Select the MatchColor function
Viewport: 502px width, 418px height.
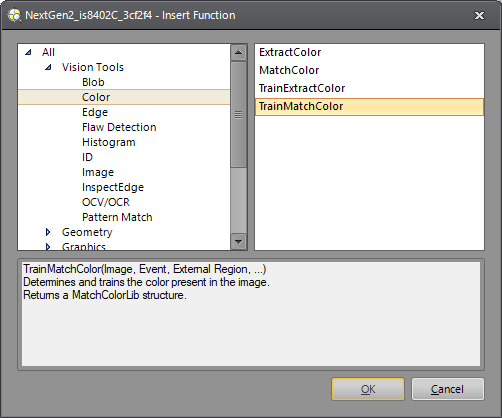coord(289,70)
